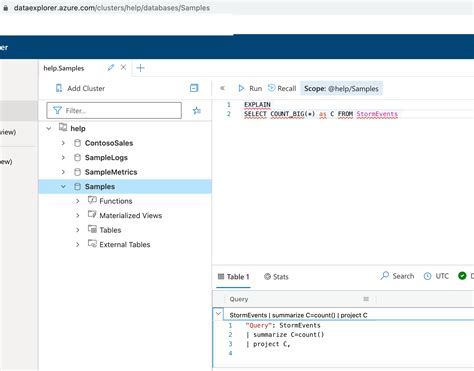Select ContosoSales in the tree
Screen dimensions: 474x371
pos(109,143)
